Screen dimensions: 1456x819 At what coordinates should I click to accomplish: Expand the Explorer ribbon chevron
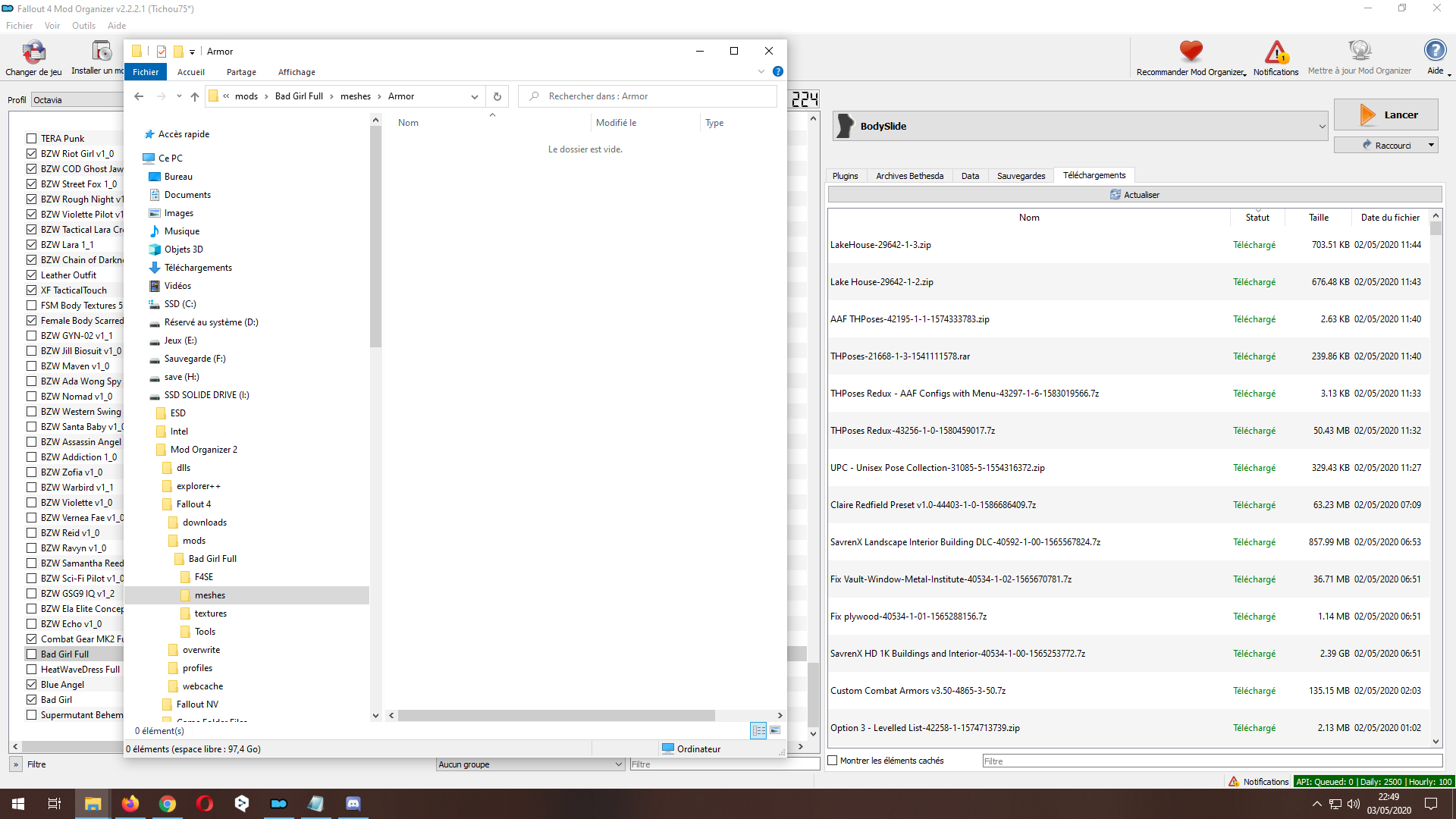click(x=761, y=71)
